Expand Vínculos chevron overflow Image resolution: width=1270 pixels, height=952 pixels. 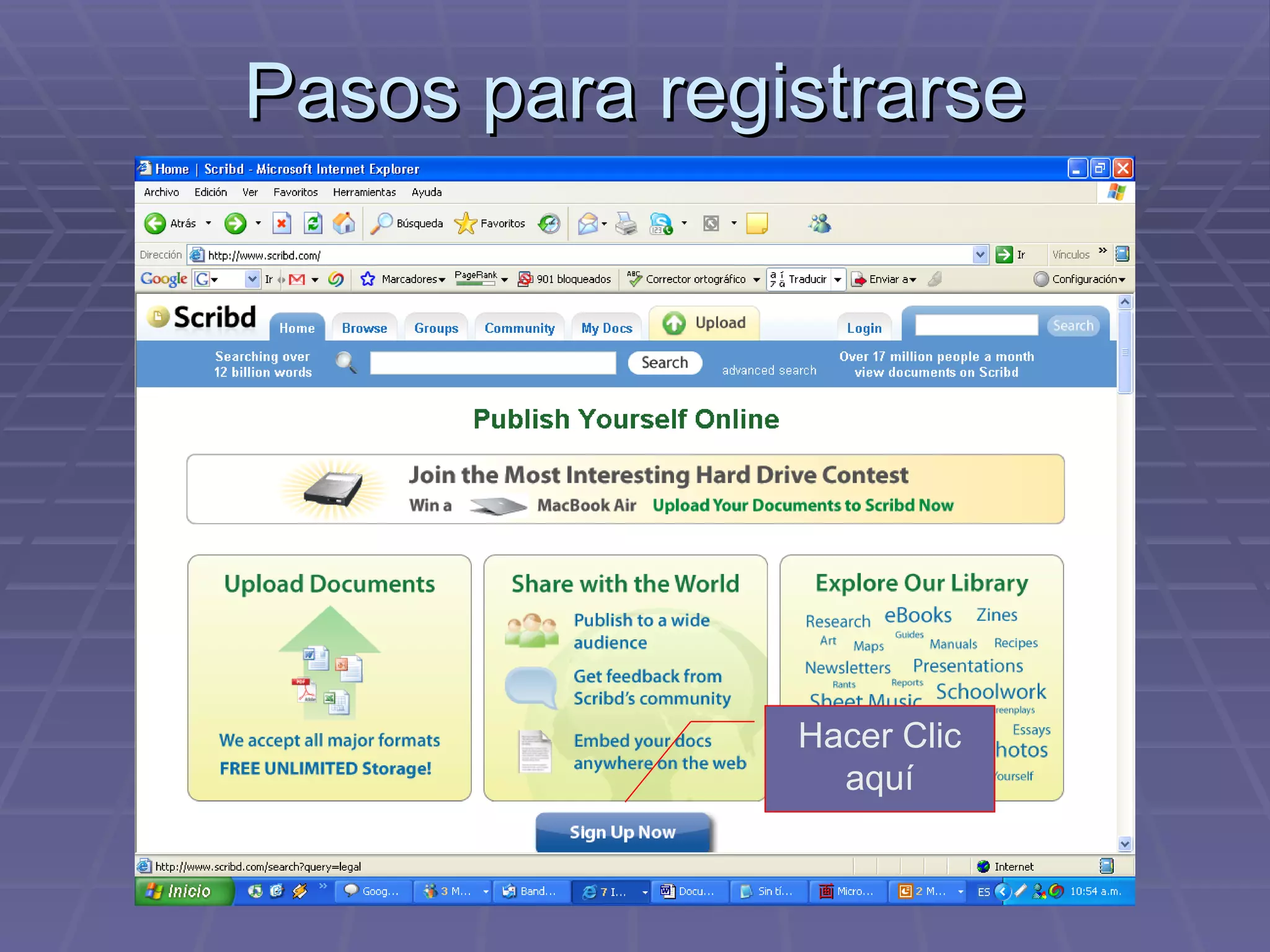pos(1103,250)
